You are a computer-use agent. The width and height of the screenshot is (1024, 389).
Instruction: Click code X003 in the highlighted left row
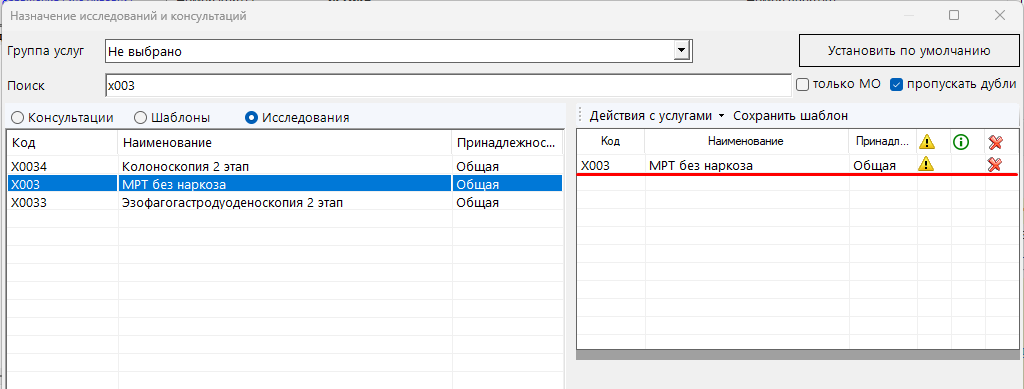pos(25,185)
